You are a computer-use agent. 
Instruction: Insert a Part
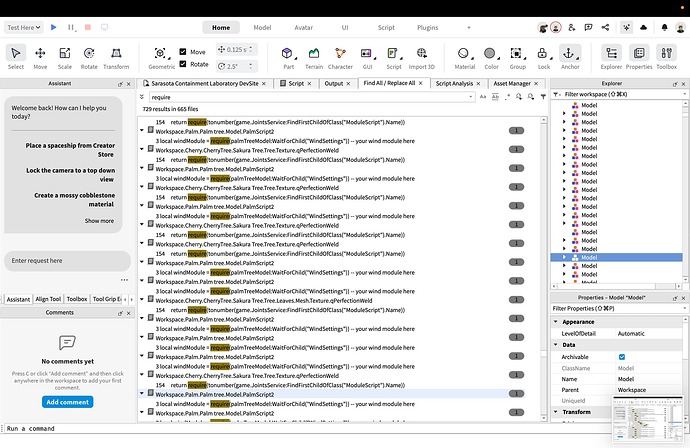(288, 58)
